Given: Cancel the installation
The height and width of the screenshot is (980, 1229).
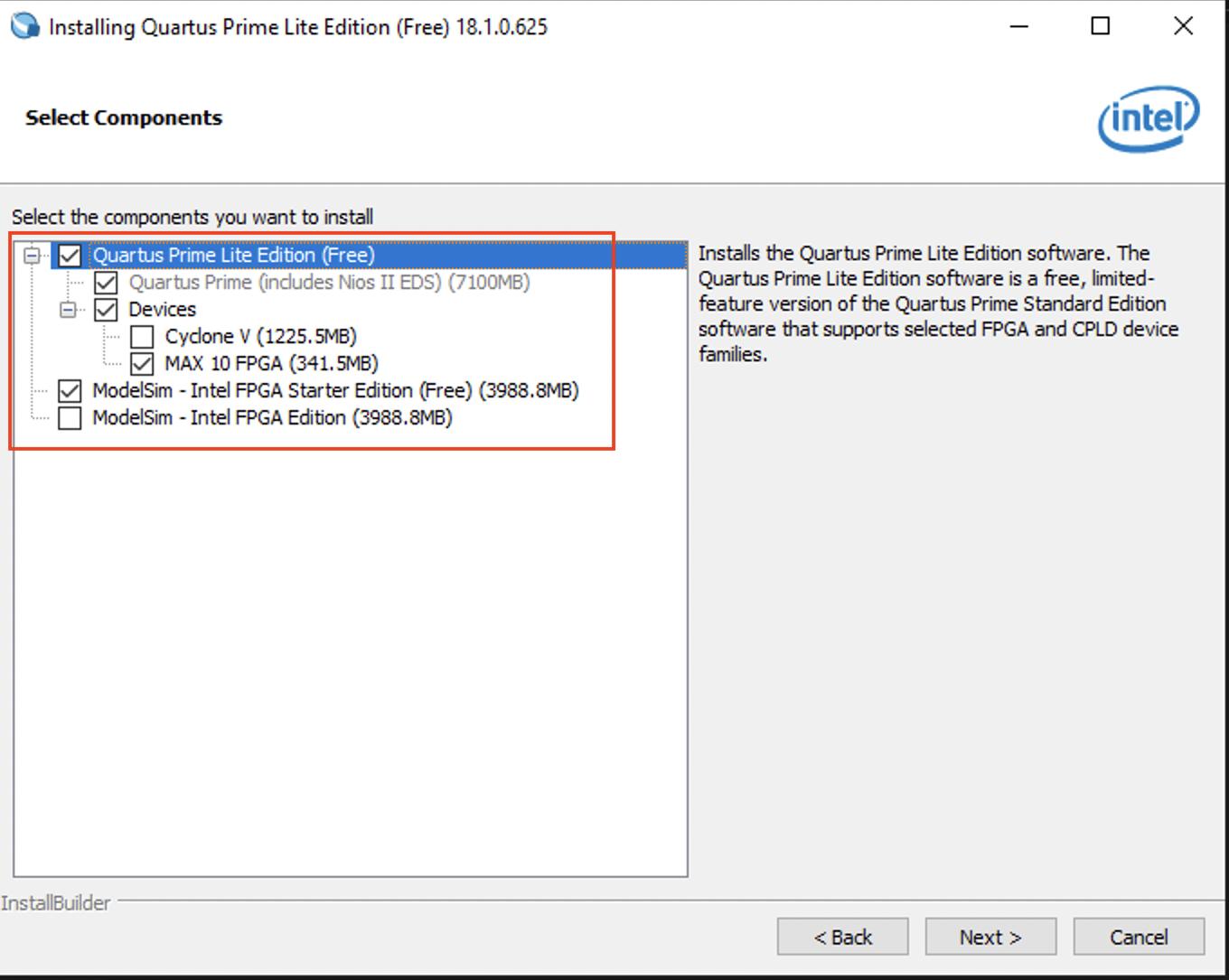Looking at the screenshot, I should tap(1139, 937).
